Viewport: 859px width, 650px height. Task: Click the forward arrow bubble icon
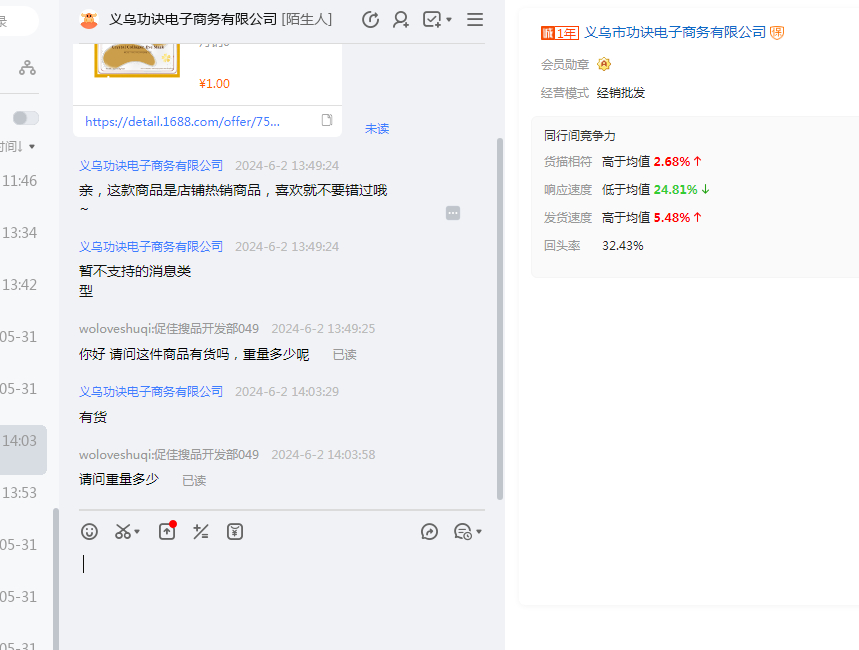430,532
